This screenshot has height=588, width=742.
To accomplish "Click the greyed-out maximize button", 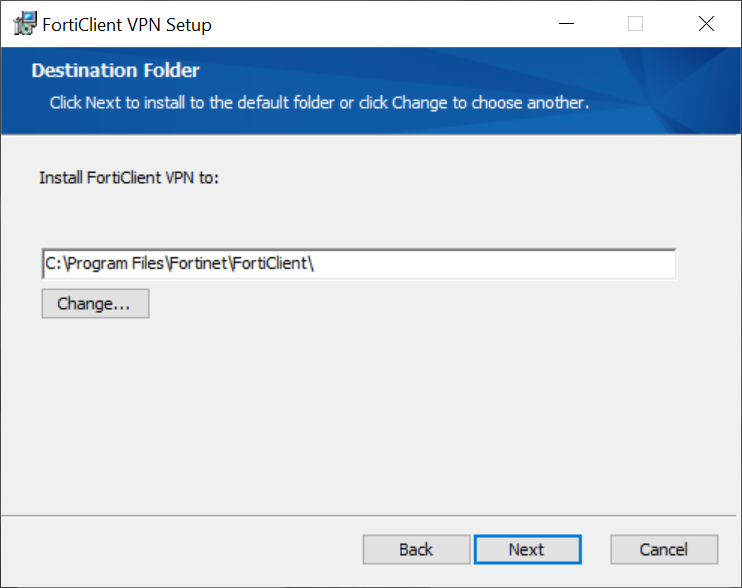I will (635, 25).
